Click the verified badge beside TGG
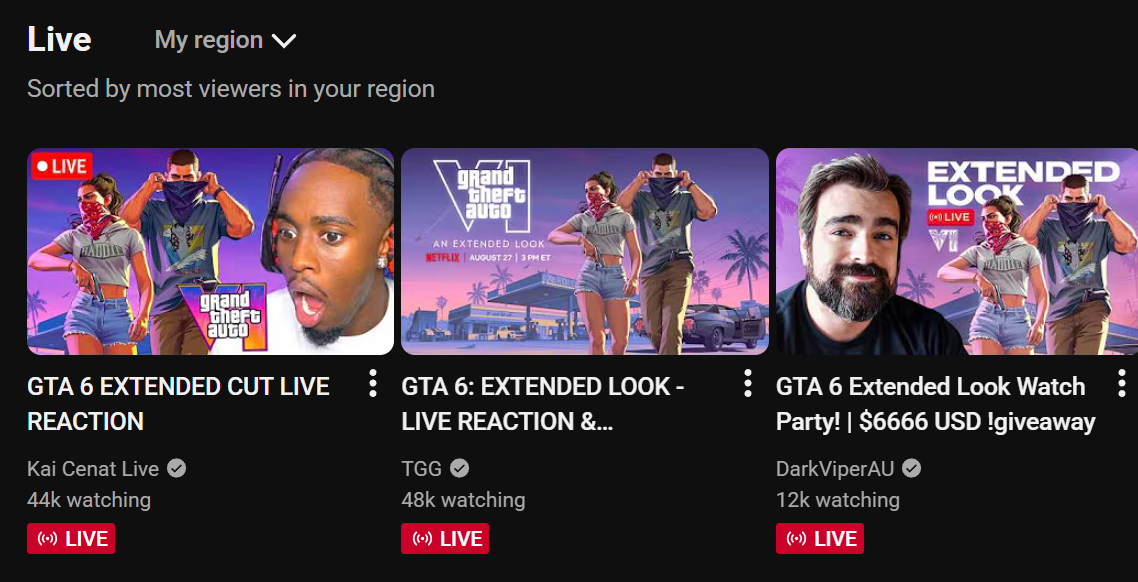Viewport: 1138px width, 582px height. pos(459,469)
